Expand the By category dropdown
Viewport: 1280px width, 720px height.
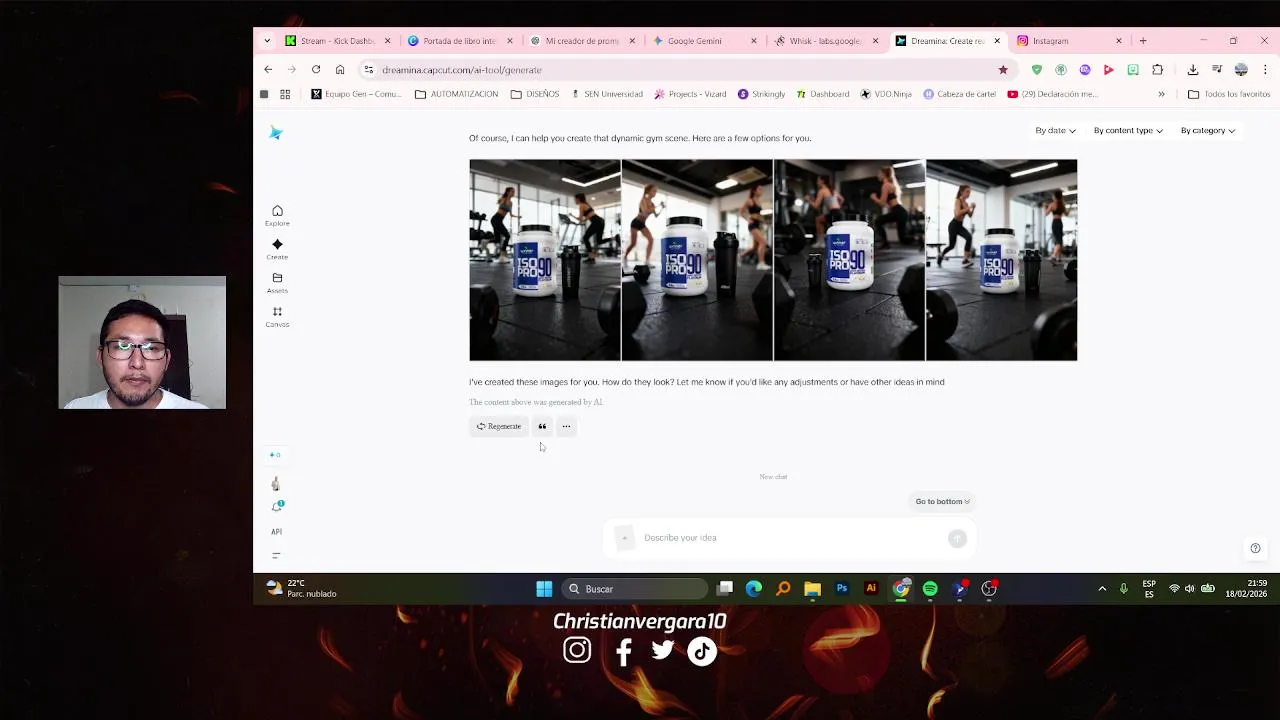coord(1207,131)
